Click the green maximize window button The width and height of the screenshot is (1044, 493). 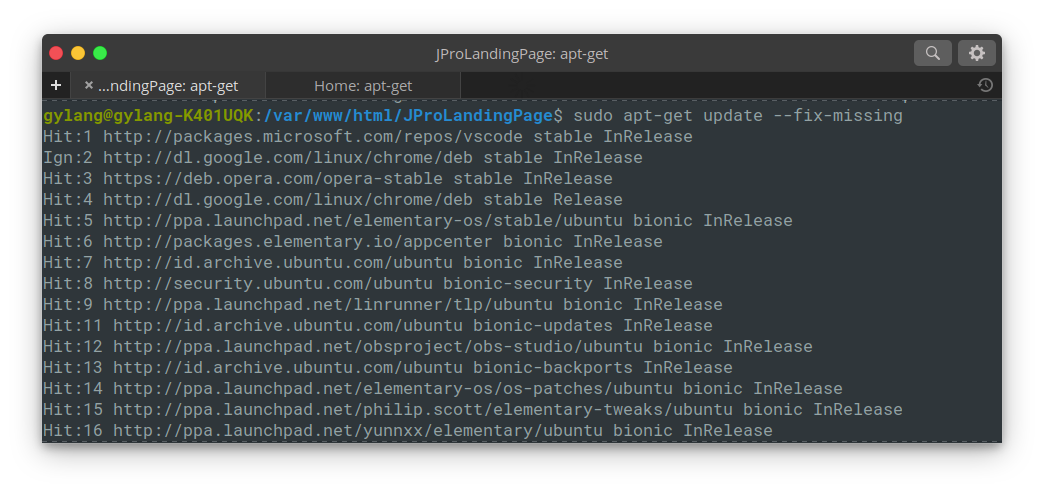(100, 53)
